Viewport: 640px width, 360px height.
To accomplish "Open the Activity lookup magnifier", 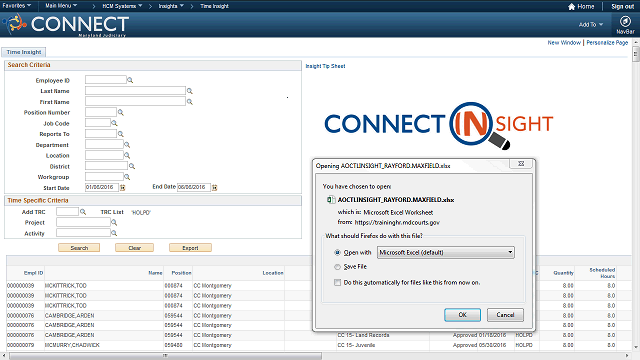I will pos(114,233).
